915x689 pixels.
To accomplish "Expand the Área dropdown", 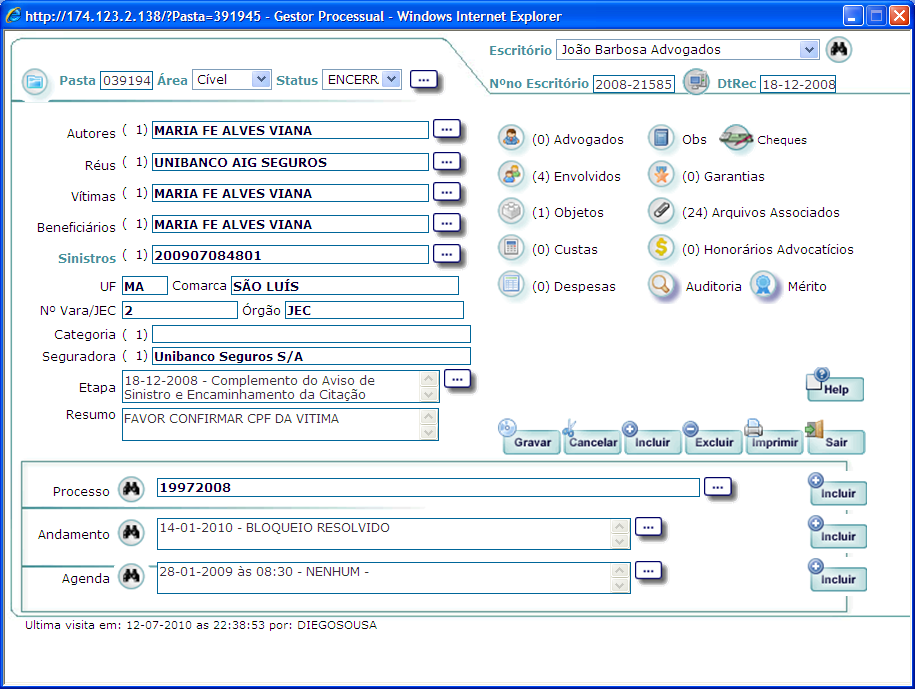I will point(261,79).
